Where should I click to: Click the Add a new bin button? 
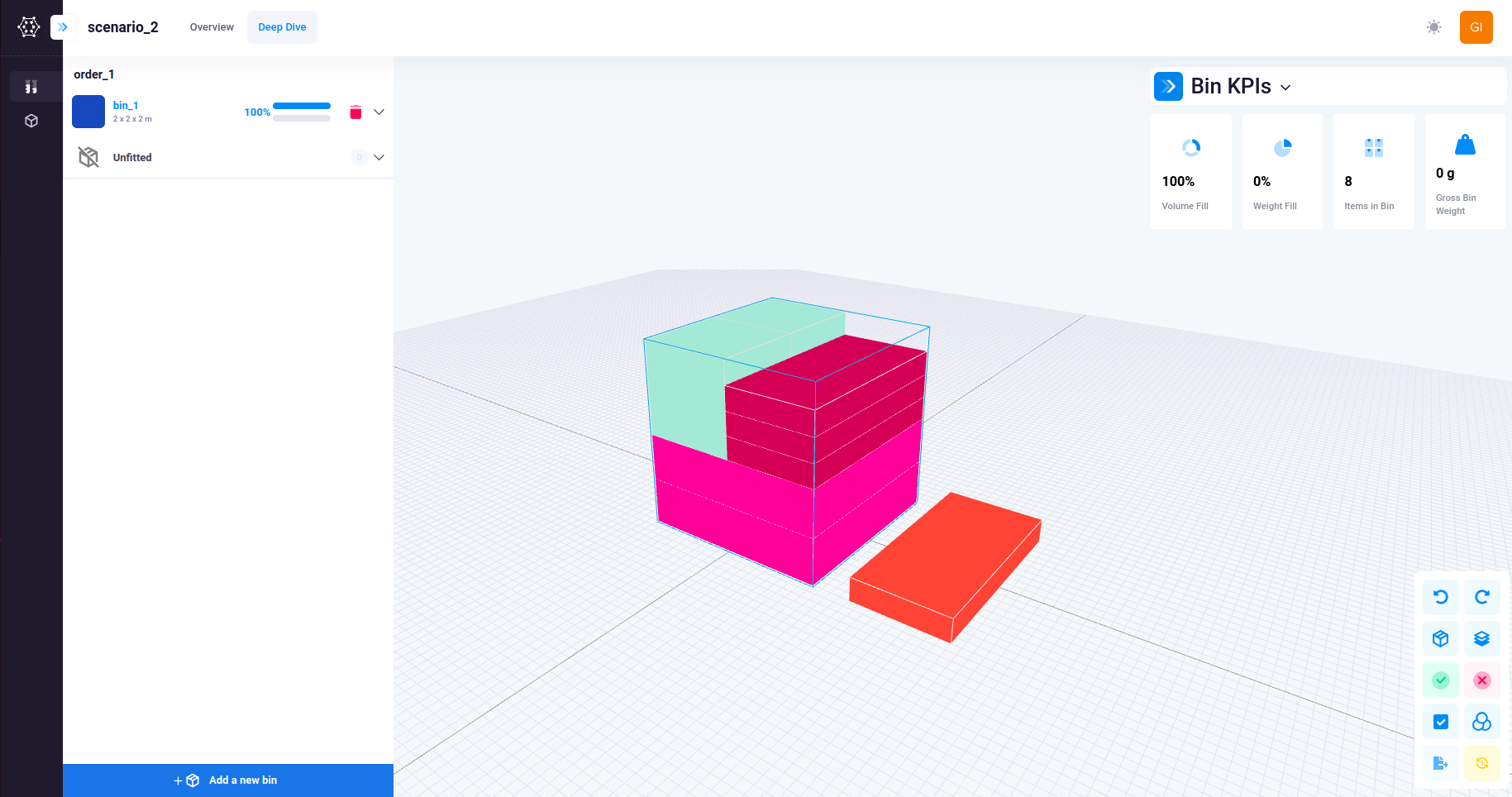point(228,780)
